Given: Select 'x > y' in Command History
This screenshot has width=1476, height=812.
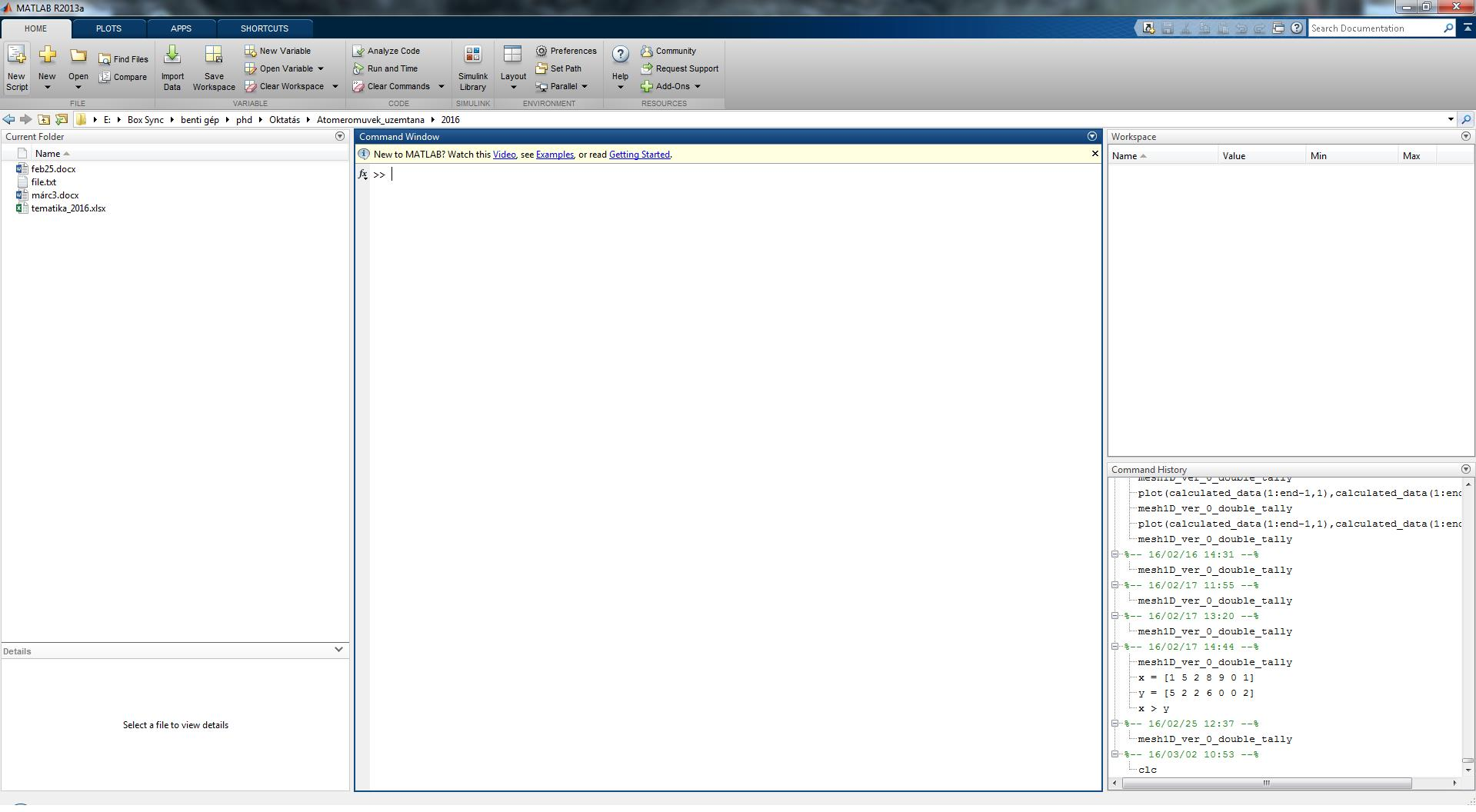Looking at the screenshot, I should coord(1154,708).
